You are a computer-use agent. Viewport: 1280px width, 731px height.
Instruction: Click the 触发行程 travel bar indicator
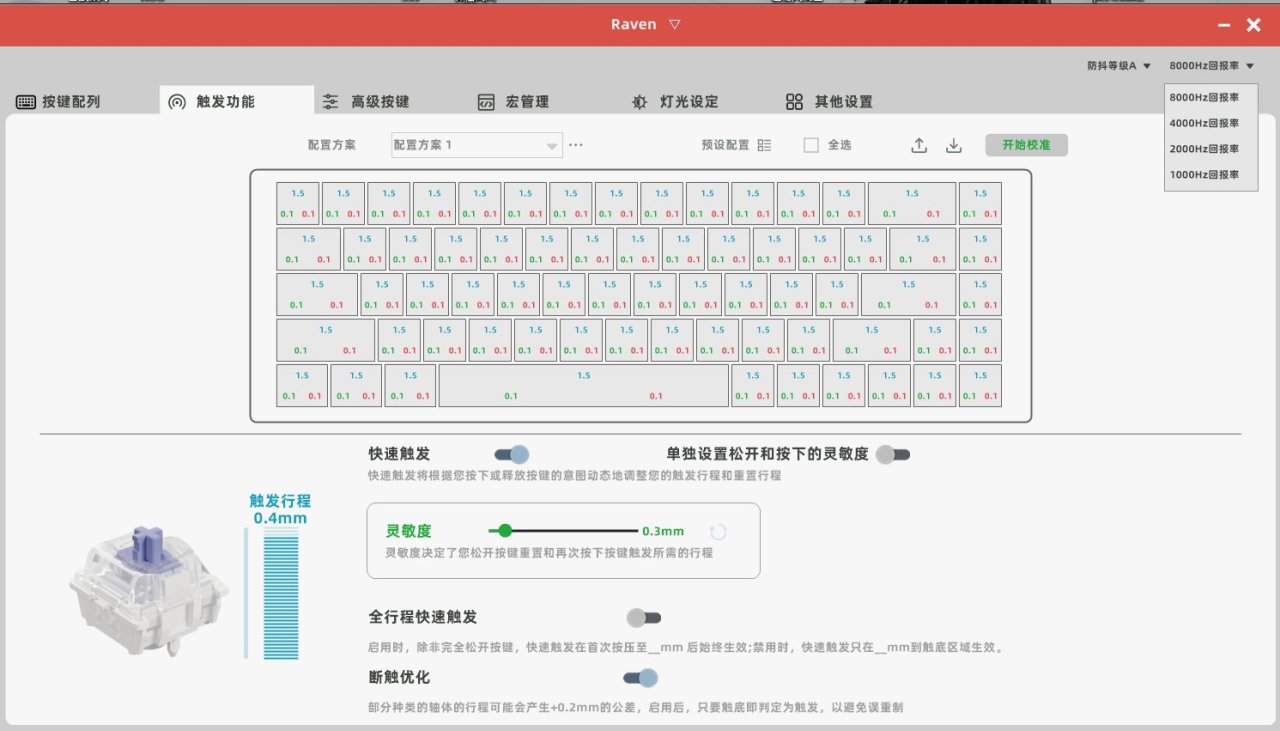281,594
